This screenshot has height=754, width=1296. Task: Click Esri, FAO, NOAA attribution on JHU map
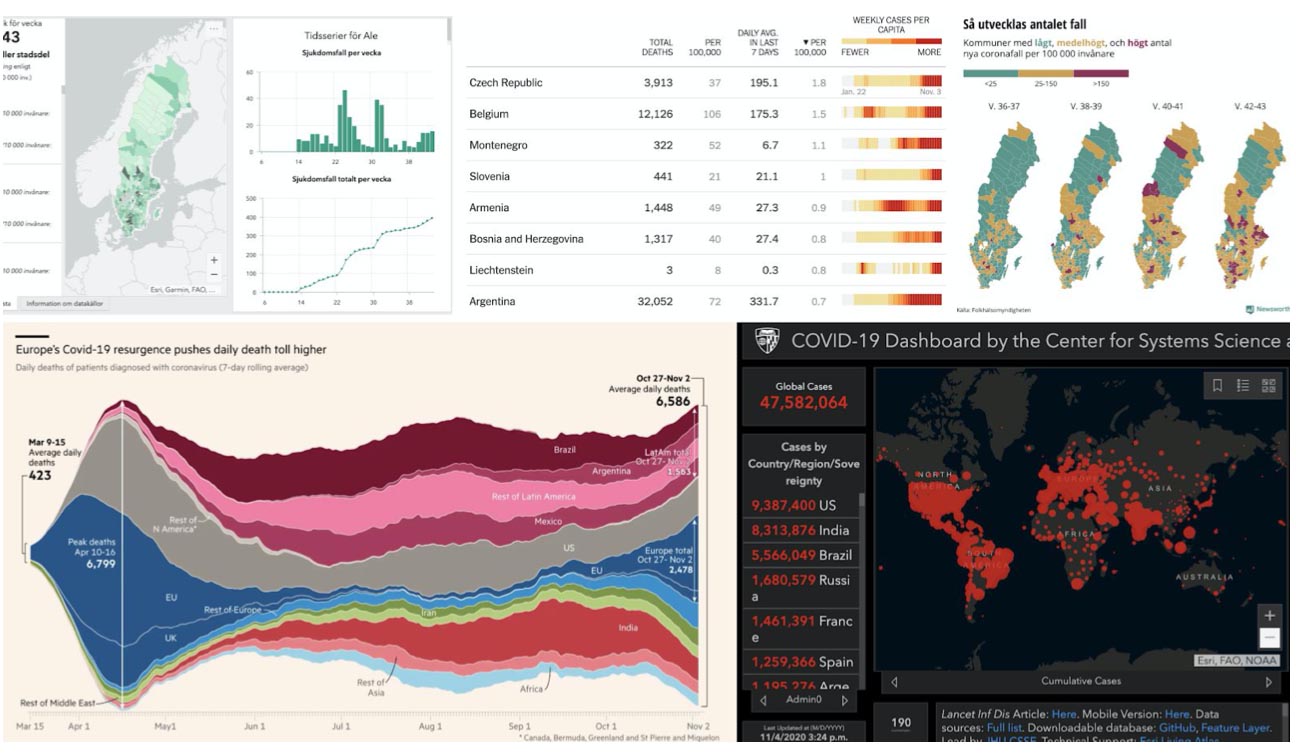coord(1236,661)
